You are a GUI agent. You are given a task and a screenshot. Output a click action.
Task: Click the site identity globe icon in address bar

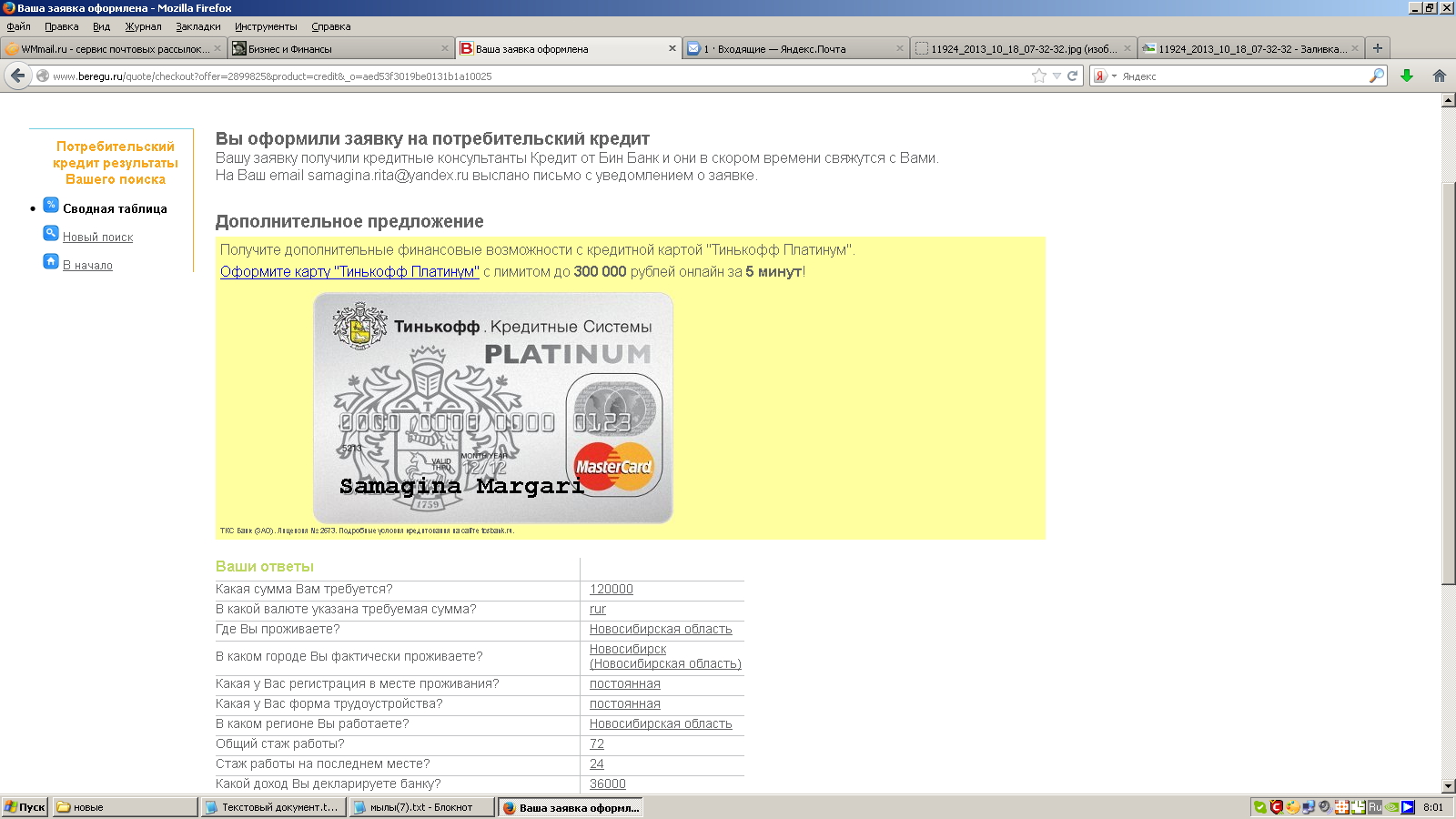click(43, 76)
